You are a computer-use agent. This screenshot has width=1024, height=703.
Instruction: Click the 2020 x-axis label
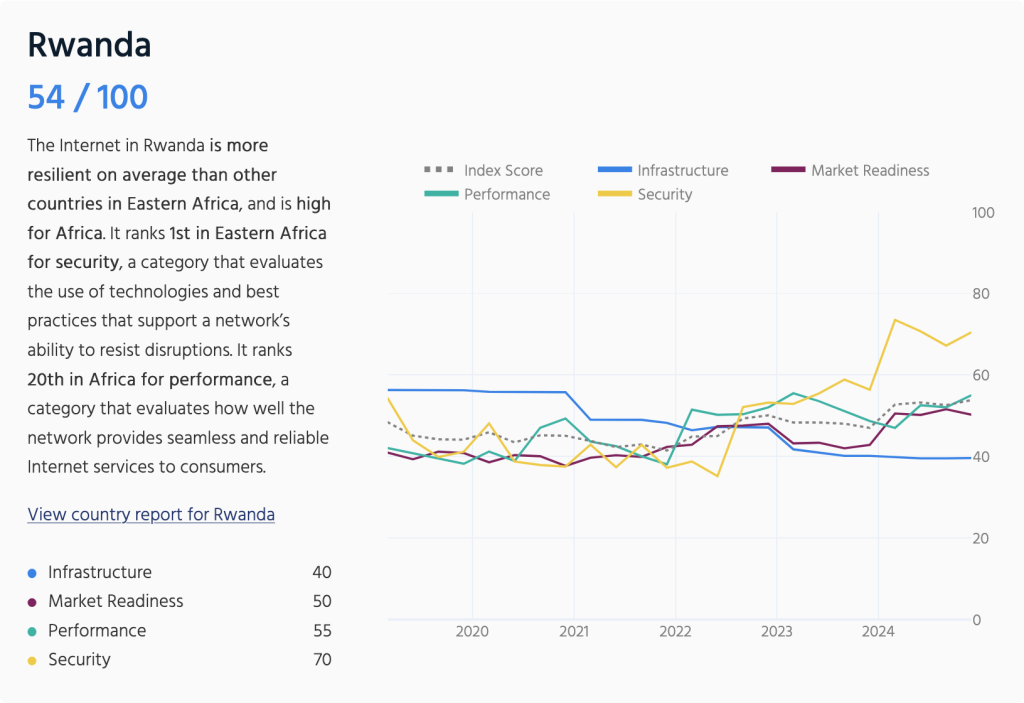(472, 631)
